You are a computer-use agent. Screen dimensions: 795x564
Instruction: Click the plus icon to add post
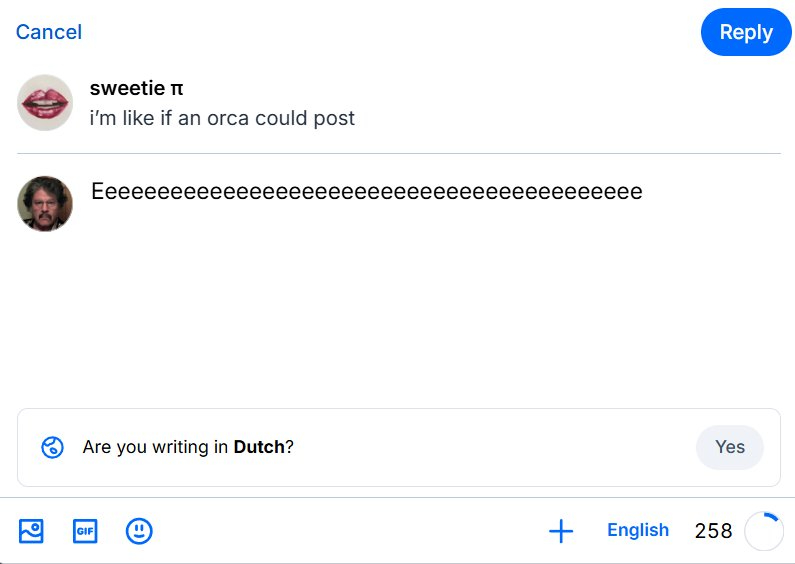coord(561,531)
